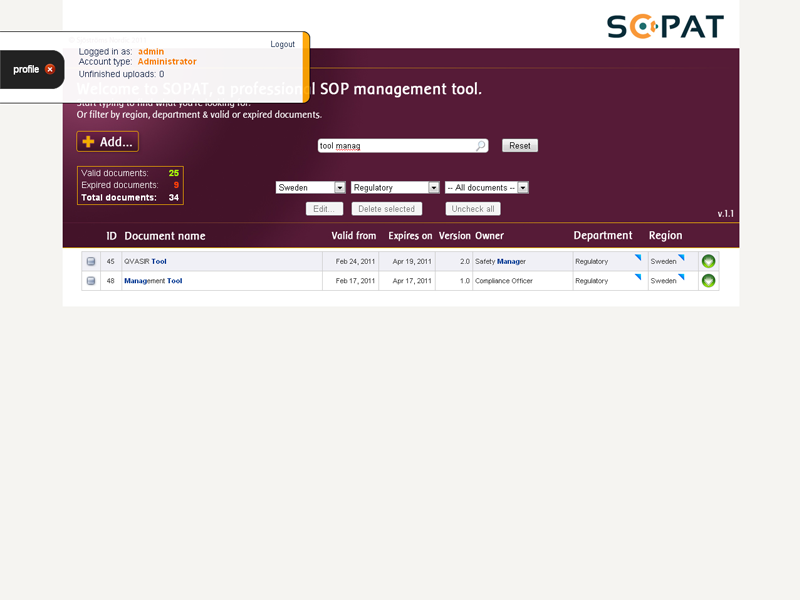Click the Logout link
800x600 pixels.
[x=283, y=44]
